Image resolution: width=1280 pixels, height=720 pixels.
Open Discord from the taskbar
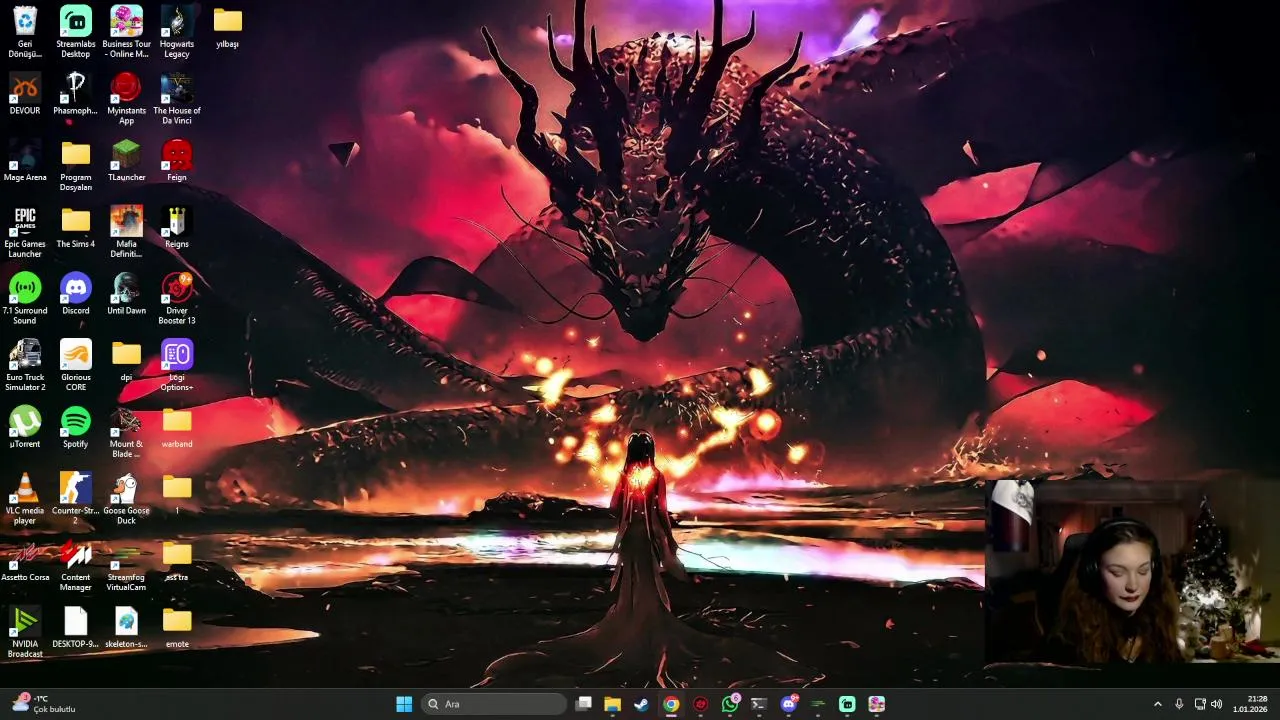pyautogui.click(x=789, y=704)
